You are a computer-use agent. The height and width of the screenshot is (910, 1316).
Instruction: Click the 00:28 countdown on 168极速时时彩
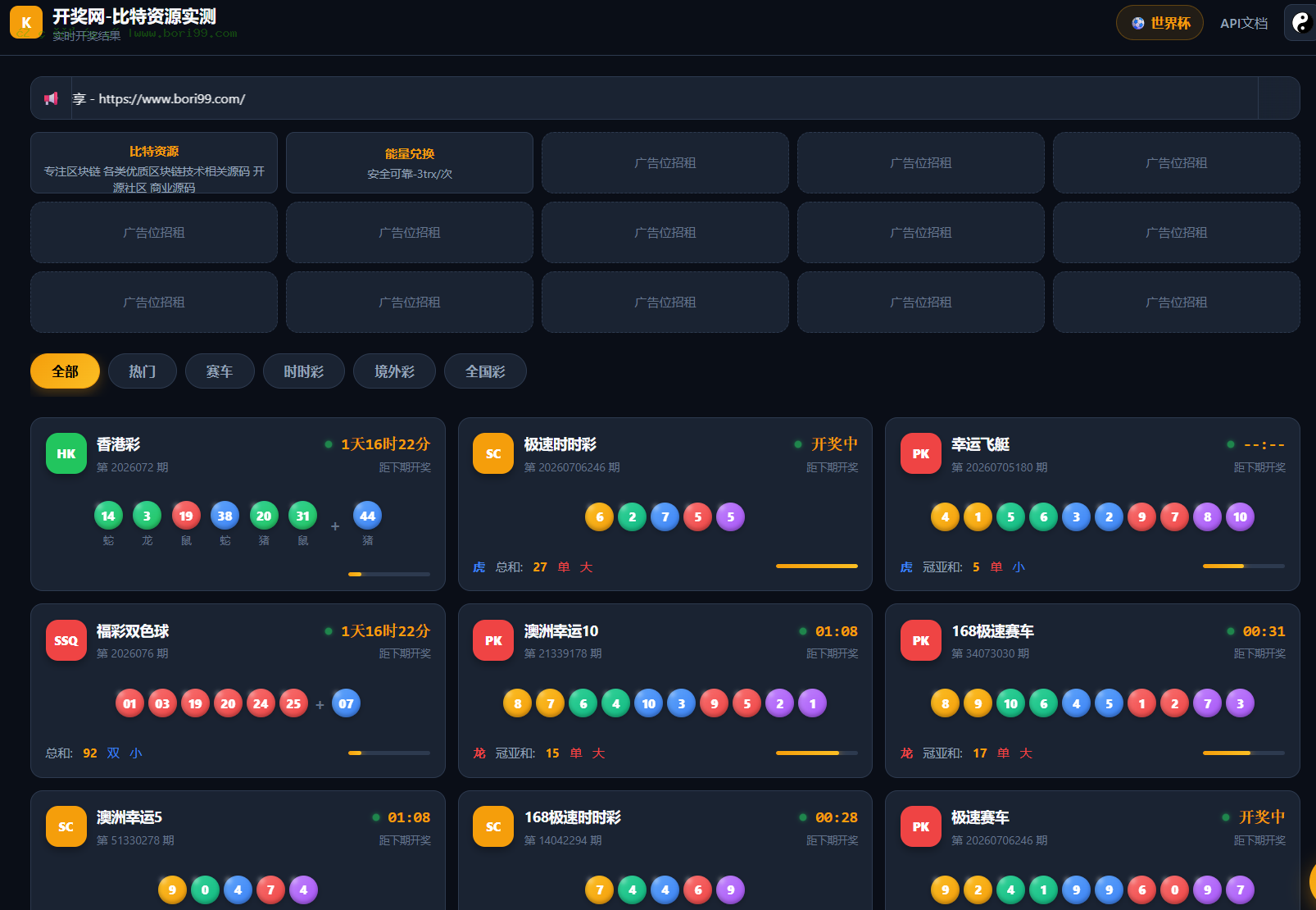(x=837, y=817)
